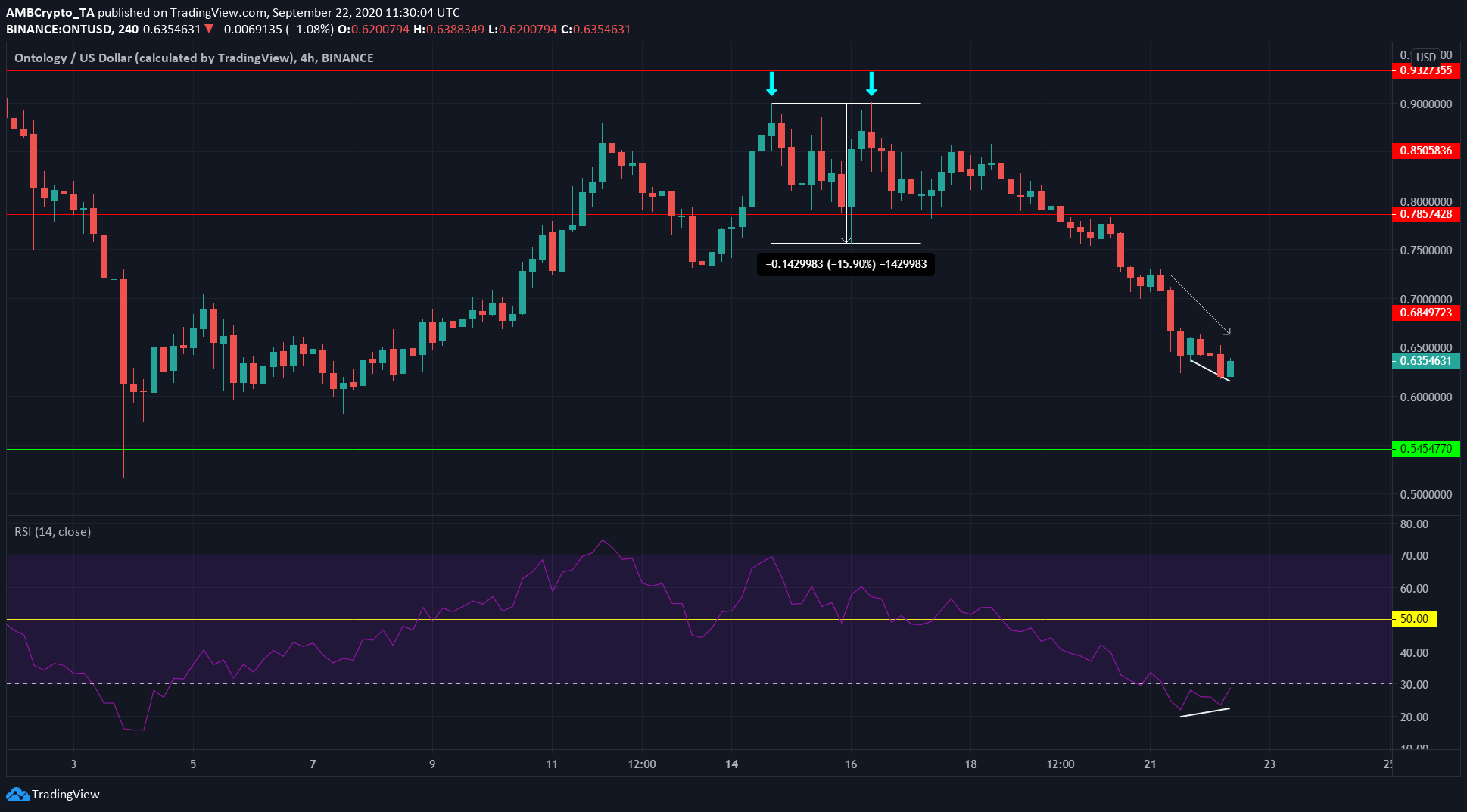Click the 0.5000000 price axis tick

point(1426,495)
